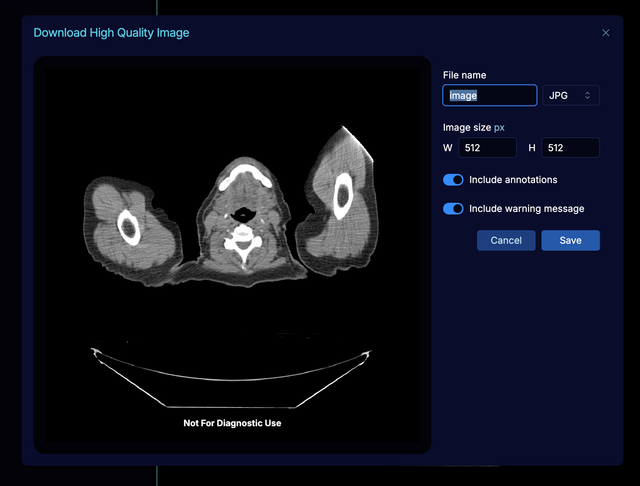Disable the Include annotations switch
640x486 pixels.
coord(453,180)
